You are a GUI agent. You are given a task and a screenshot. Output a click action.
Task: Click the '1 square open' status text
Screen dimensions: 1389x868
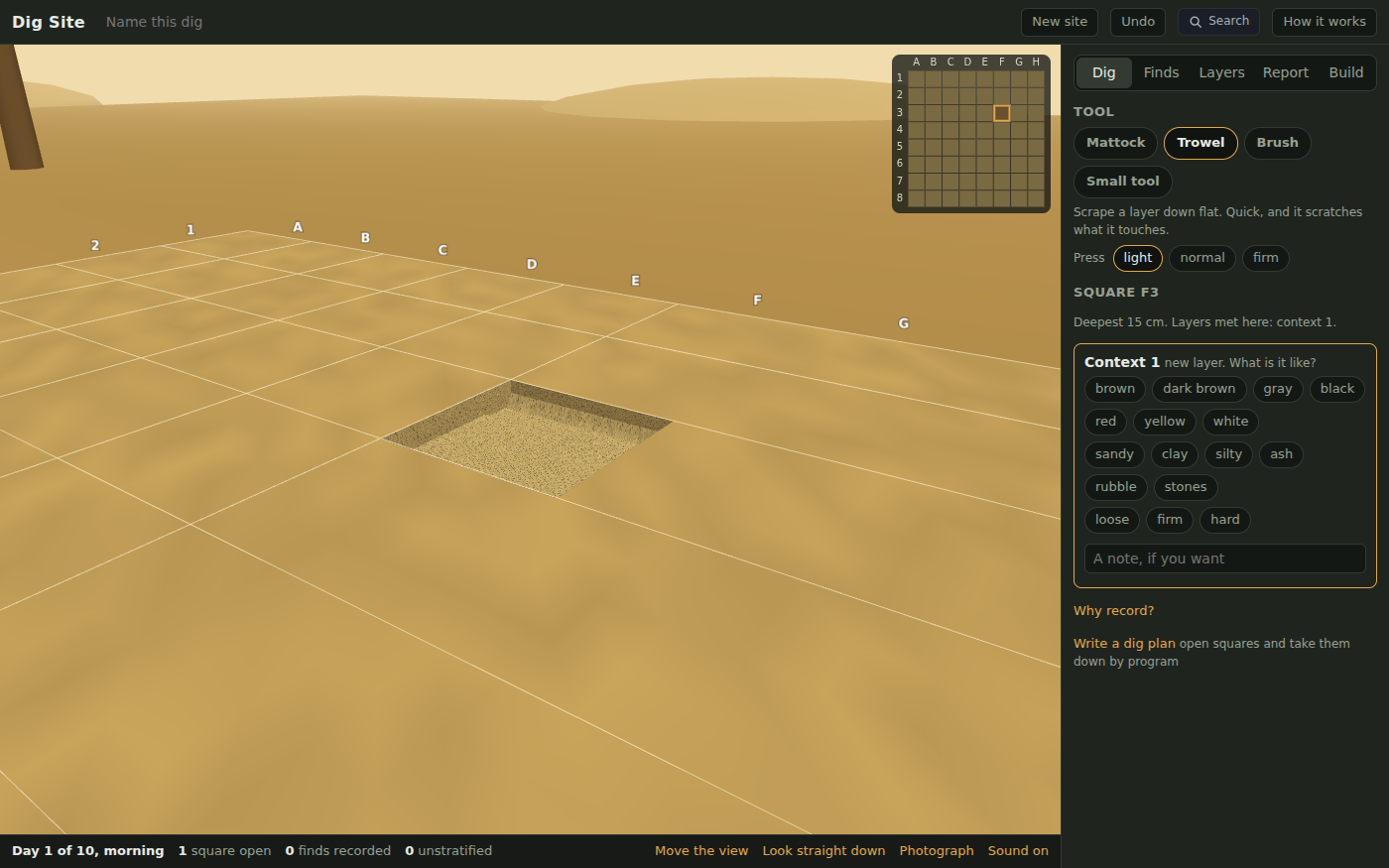(x=224, y=851)
